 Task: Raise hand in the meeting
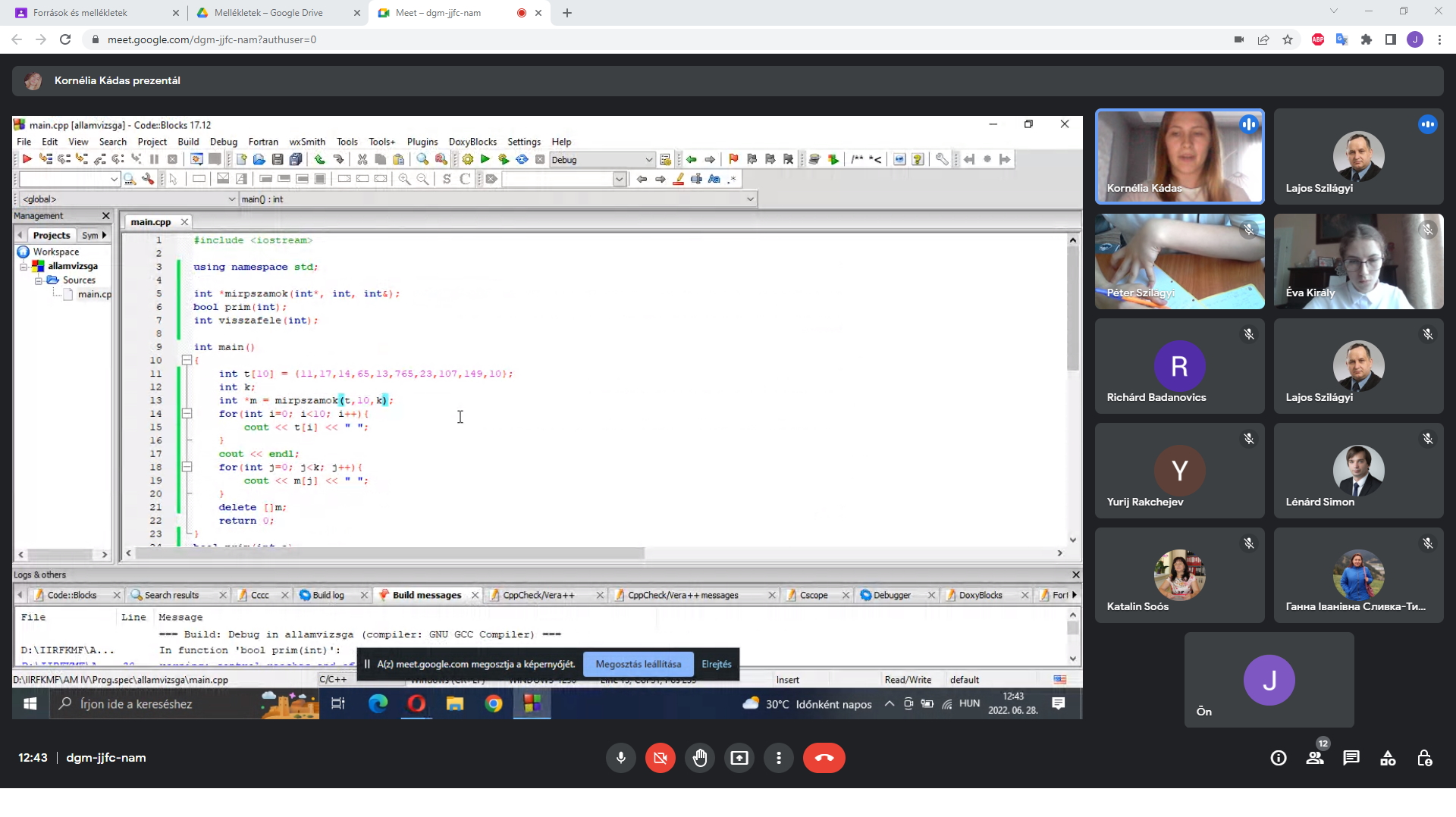700,758
